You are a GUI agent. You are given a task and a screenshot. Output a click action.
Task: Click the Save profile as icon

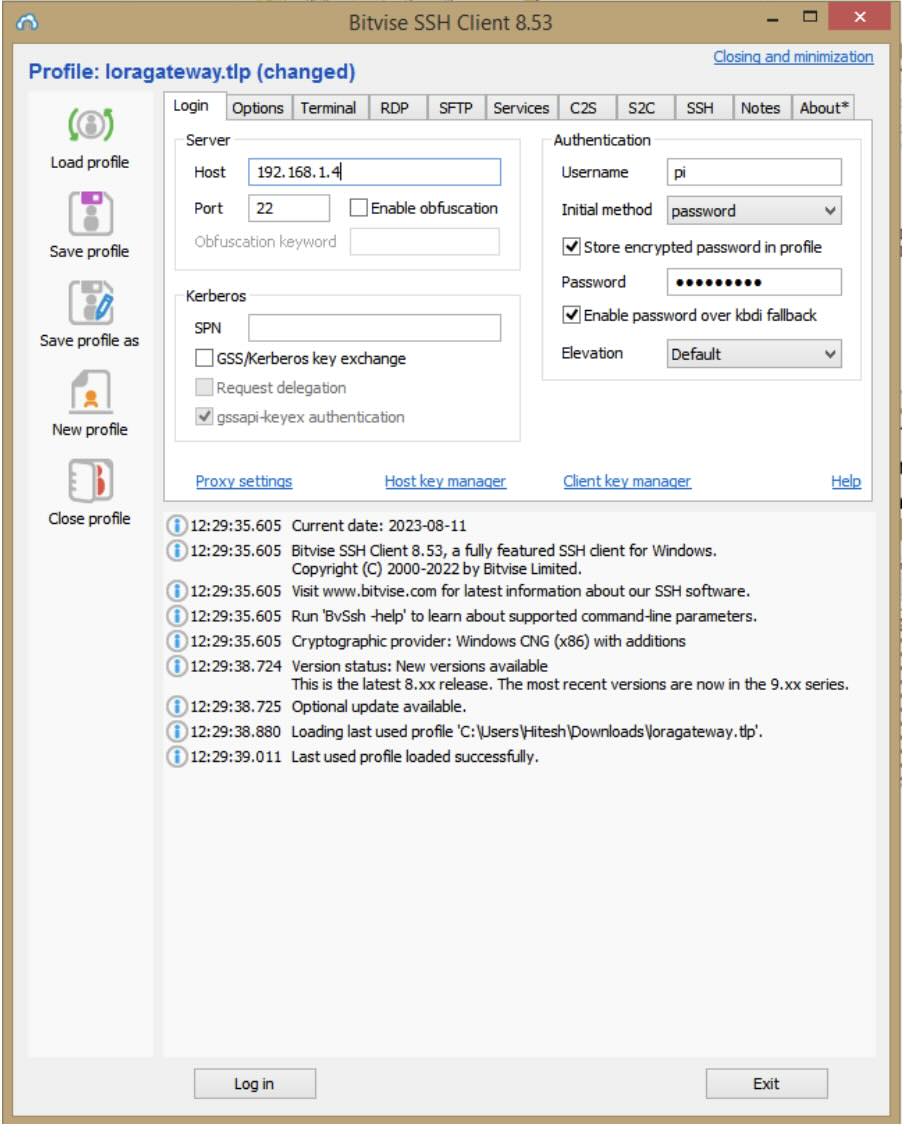click(x=90, y=302)
